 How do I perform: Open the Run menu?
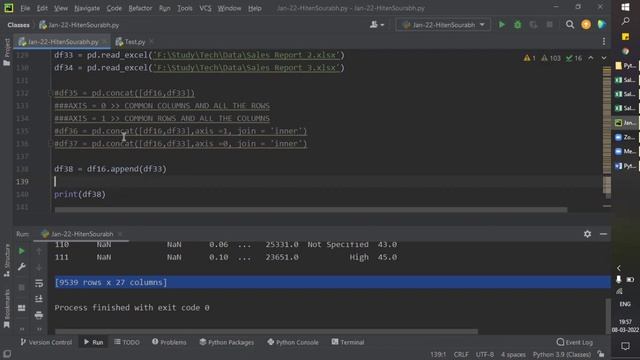164,8
